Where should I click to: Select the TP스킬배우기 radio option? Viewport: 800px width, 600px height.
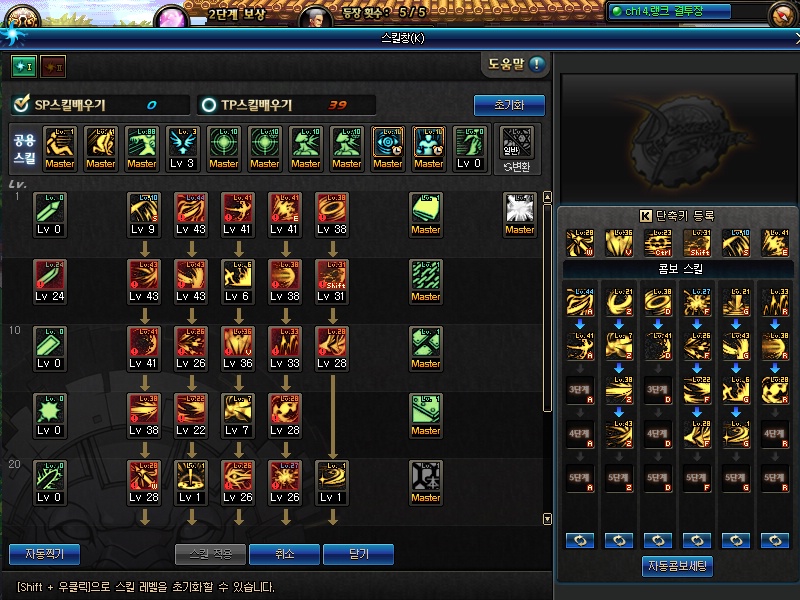209,105
